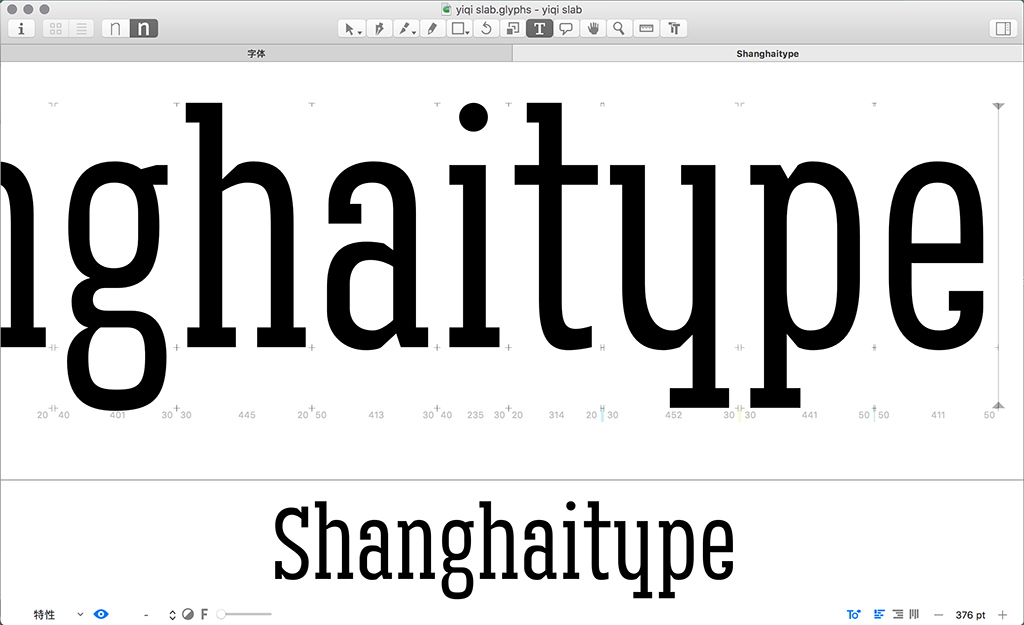Select the Zoom magnifier tool
The height and width of the screenshot is (625, 1024).
[x=619, y=29]
